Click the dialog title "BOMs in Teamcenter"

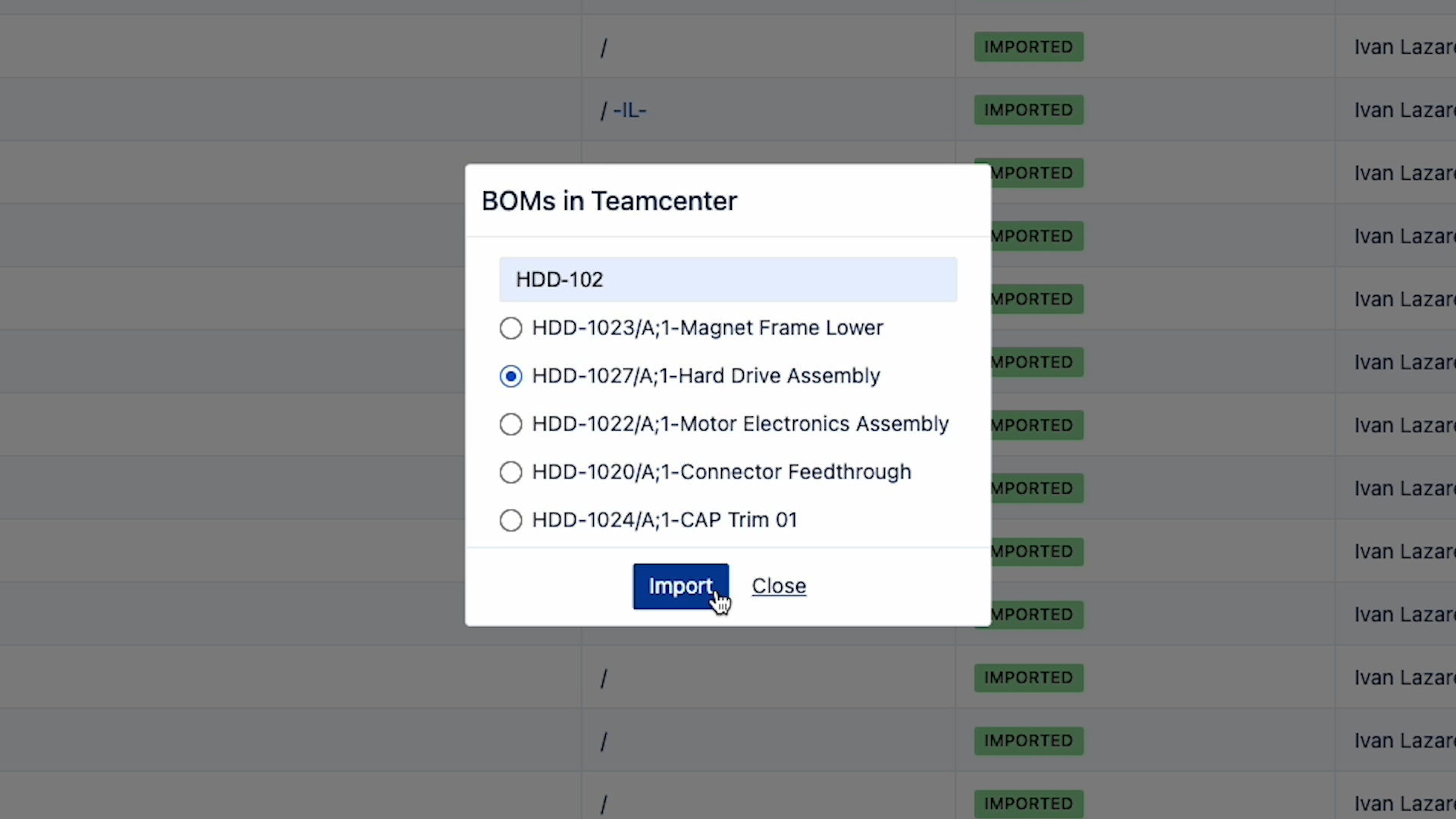pyautogui.click(x=609, y=200)
